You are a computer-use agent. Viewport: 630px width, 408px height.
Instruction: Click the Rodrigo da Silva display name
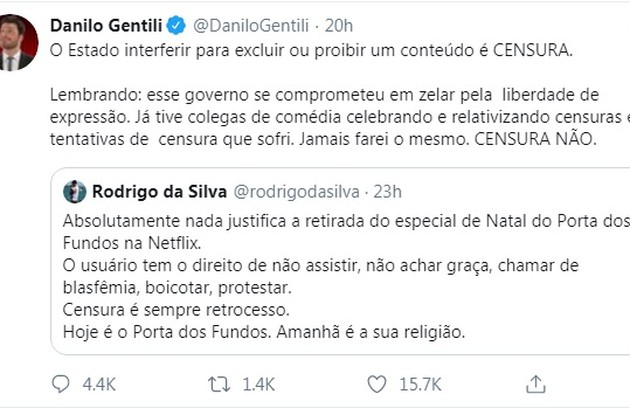[x=160, y=190]
